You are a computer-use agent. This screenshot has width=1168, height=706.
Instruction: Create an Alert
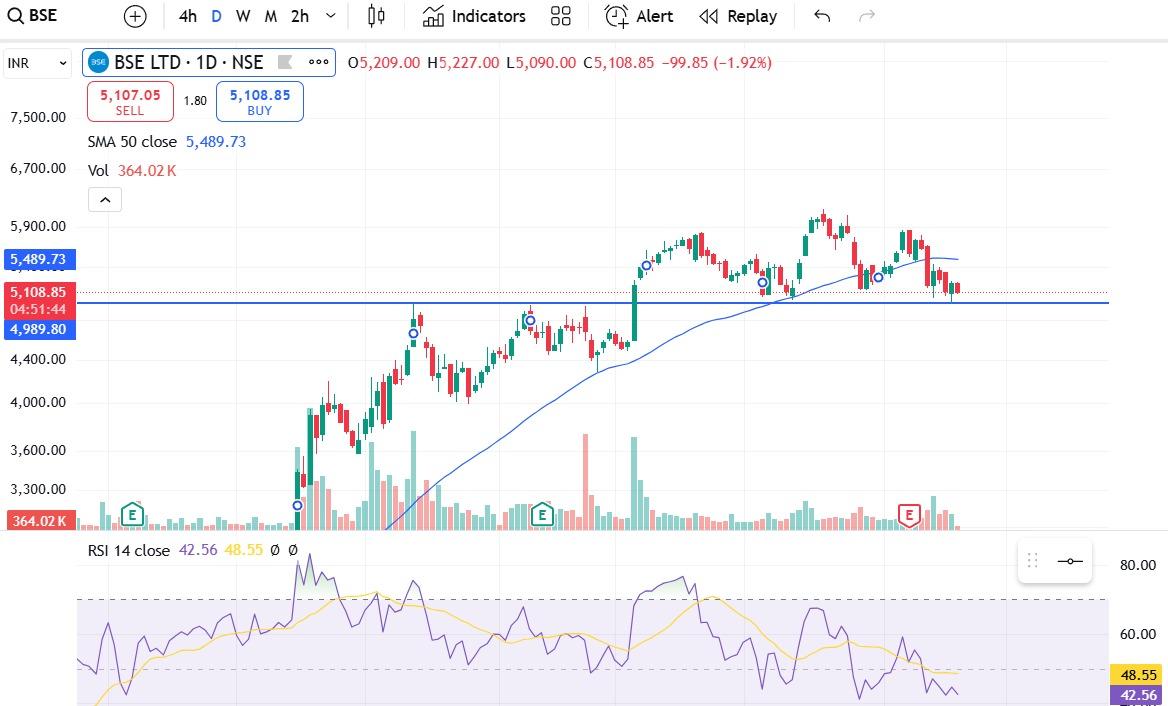[x=639, y=16]
